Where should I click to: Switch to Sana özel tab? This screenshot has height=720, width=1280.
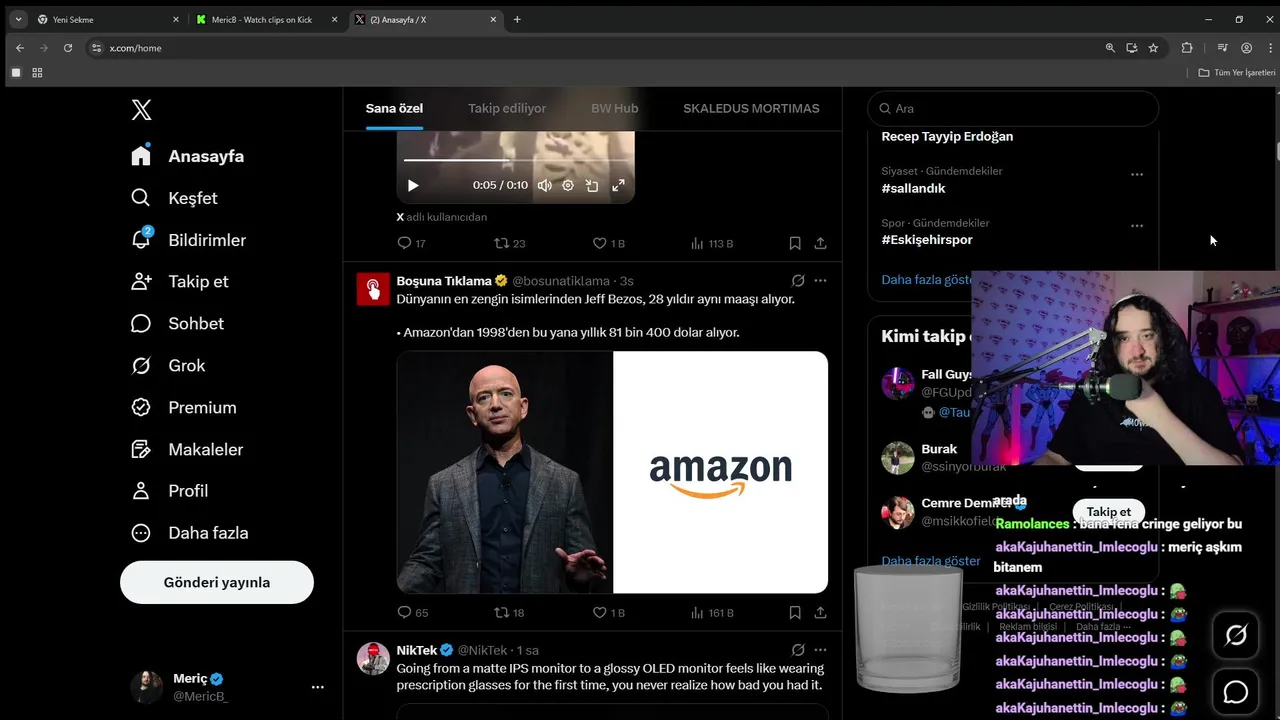tap(394, 108)
